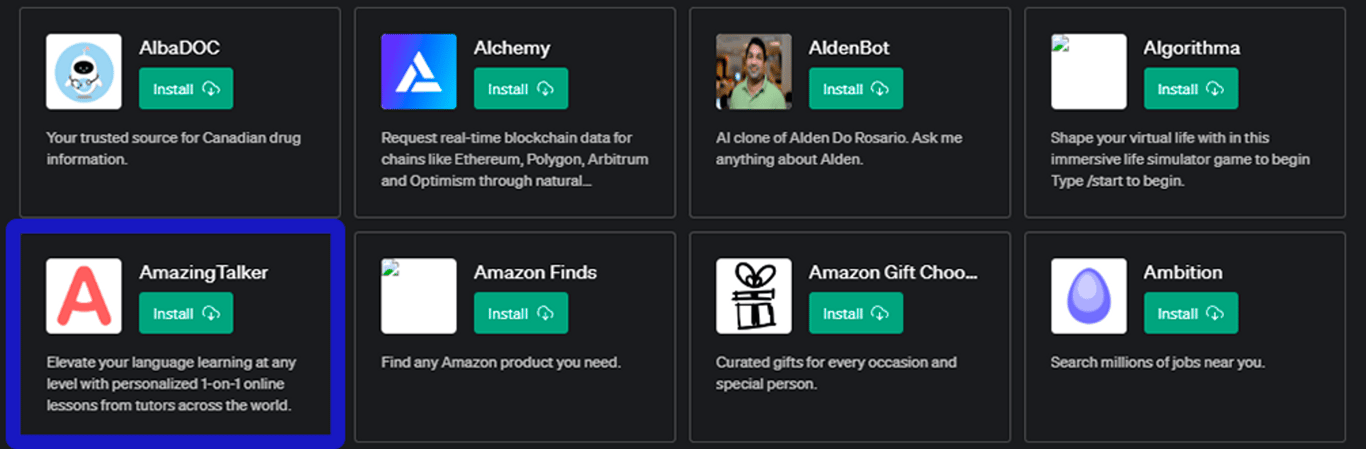The height and width of the screenshot is (449, 1366).
Task: Open the AIdenBot profile photo
Action: [x=754, y=72]
